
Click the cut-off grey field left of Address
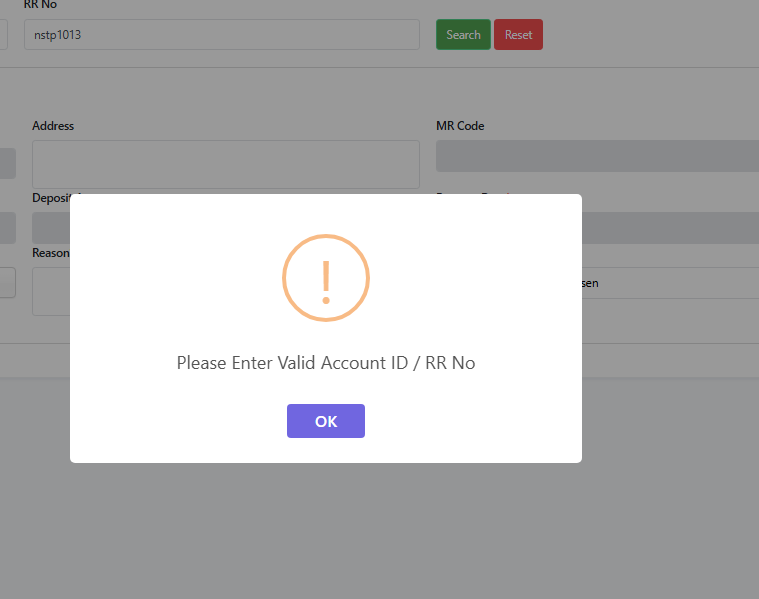7,164
